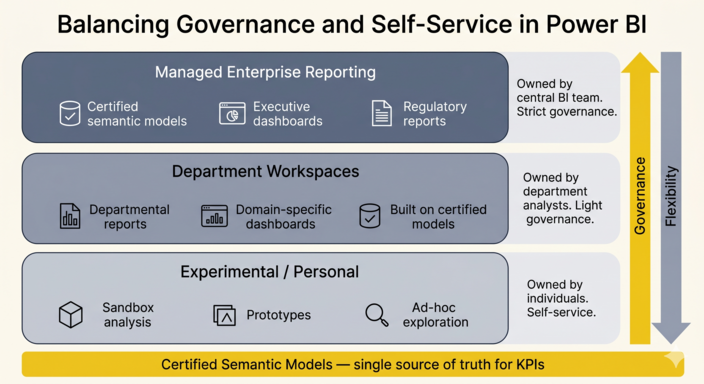Viewport: 704px width, 384px height.
Task: Click the built on certified models icon
Action: (370, 216)
